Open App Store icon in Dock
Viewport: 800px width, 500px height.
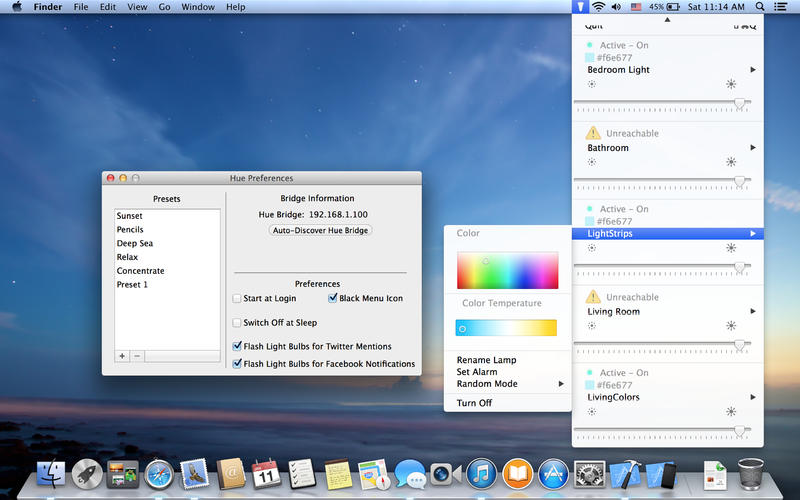tap(554, 474)
